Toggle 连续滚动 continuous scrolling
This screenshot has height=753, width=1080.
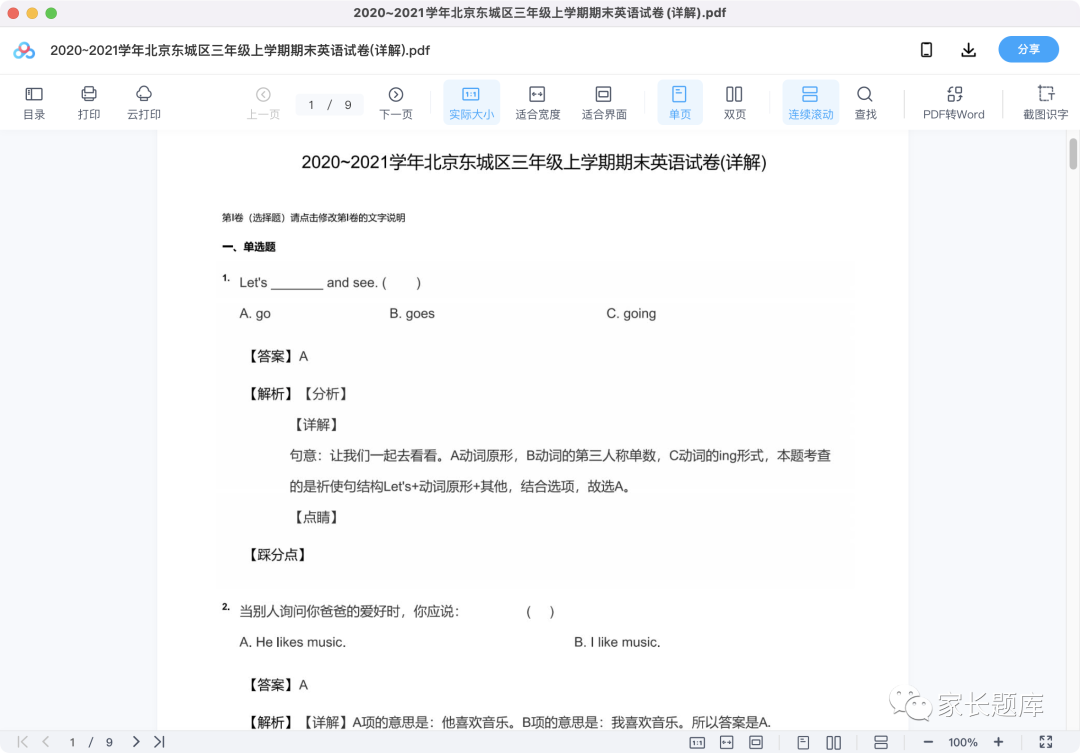811,103
